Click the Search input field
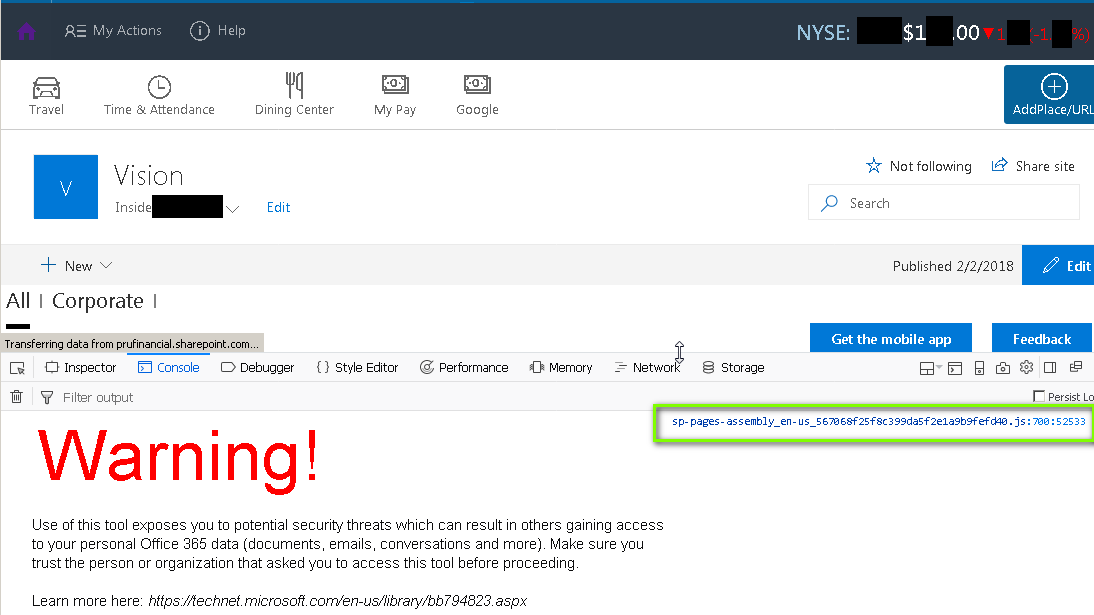 (x=943, y=202)
